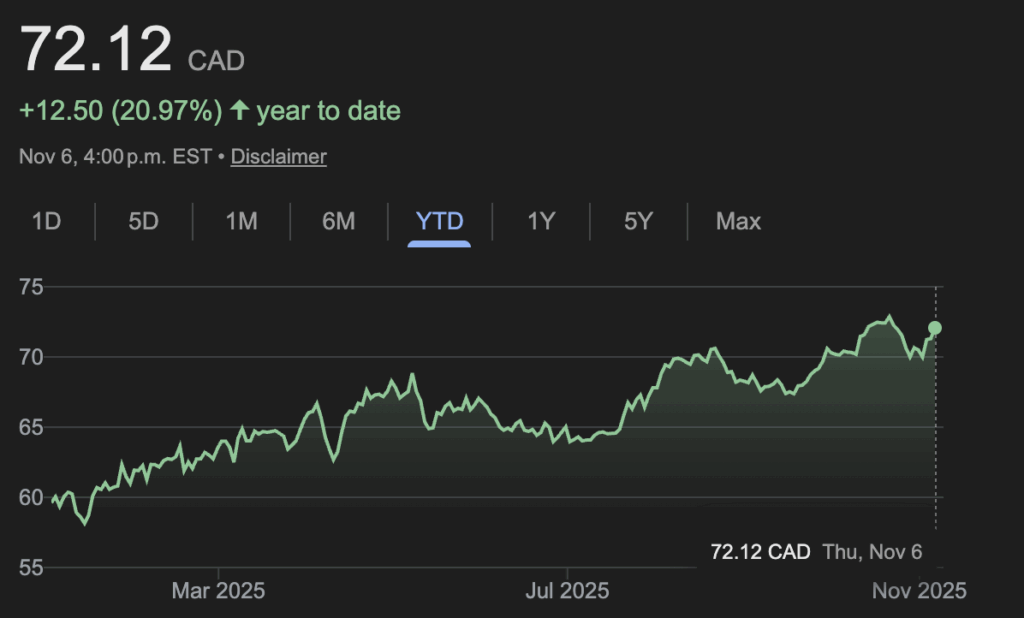
Task: Open the Disclaimer link
Action: (x=278, y=157)
